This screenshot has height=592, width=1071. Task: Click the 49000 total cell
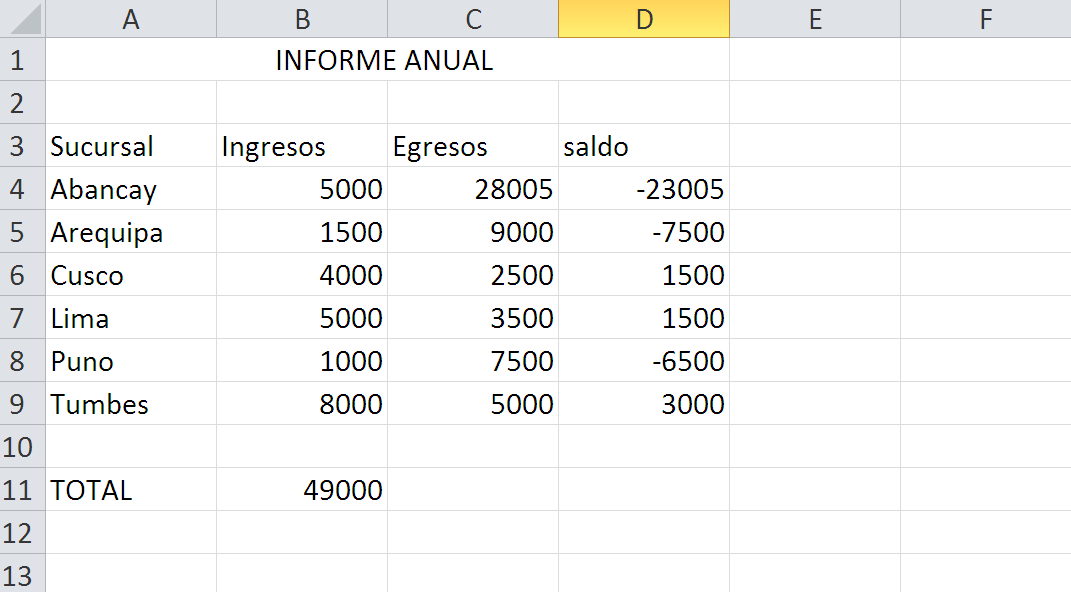pyautogui.click(x=301, y=490)
